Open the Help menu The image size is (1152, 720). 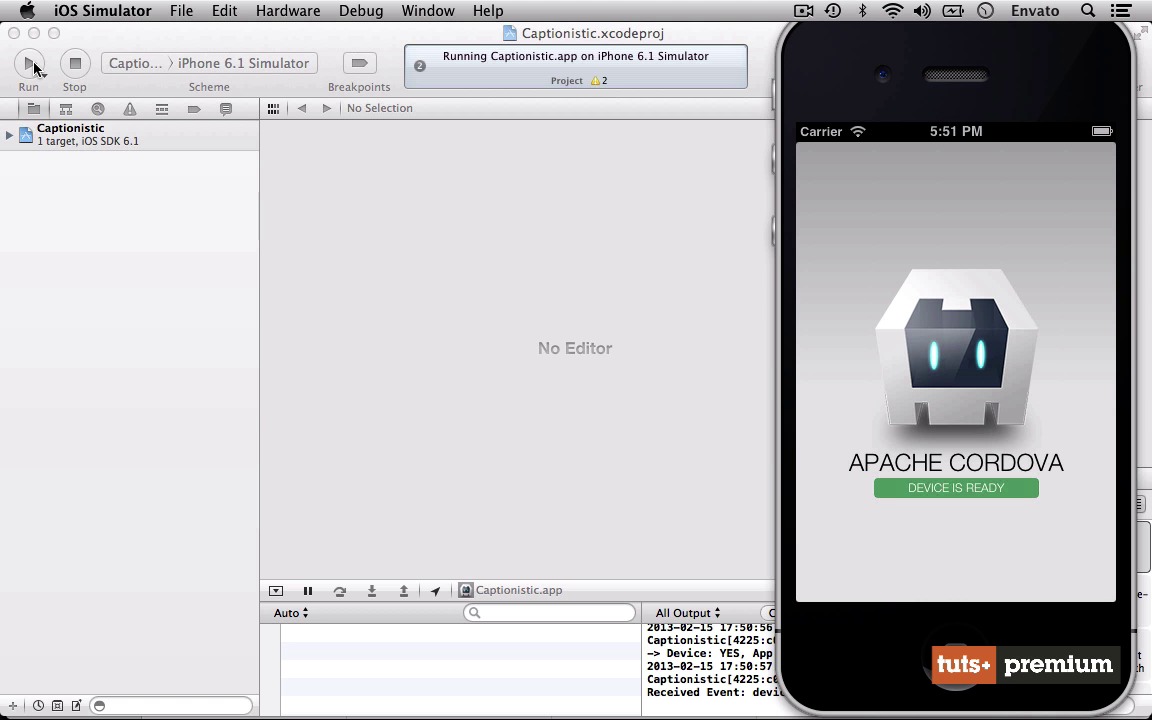tap(488, 11)
